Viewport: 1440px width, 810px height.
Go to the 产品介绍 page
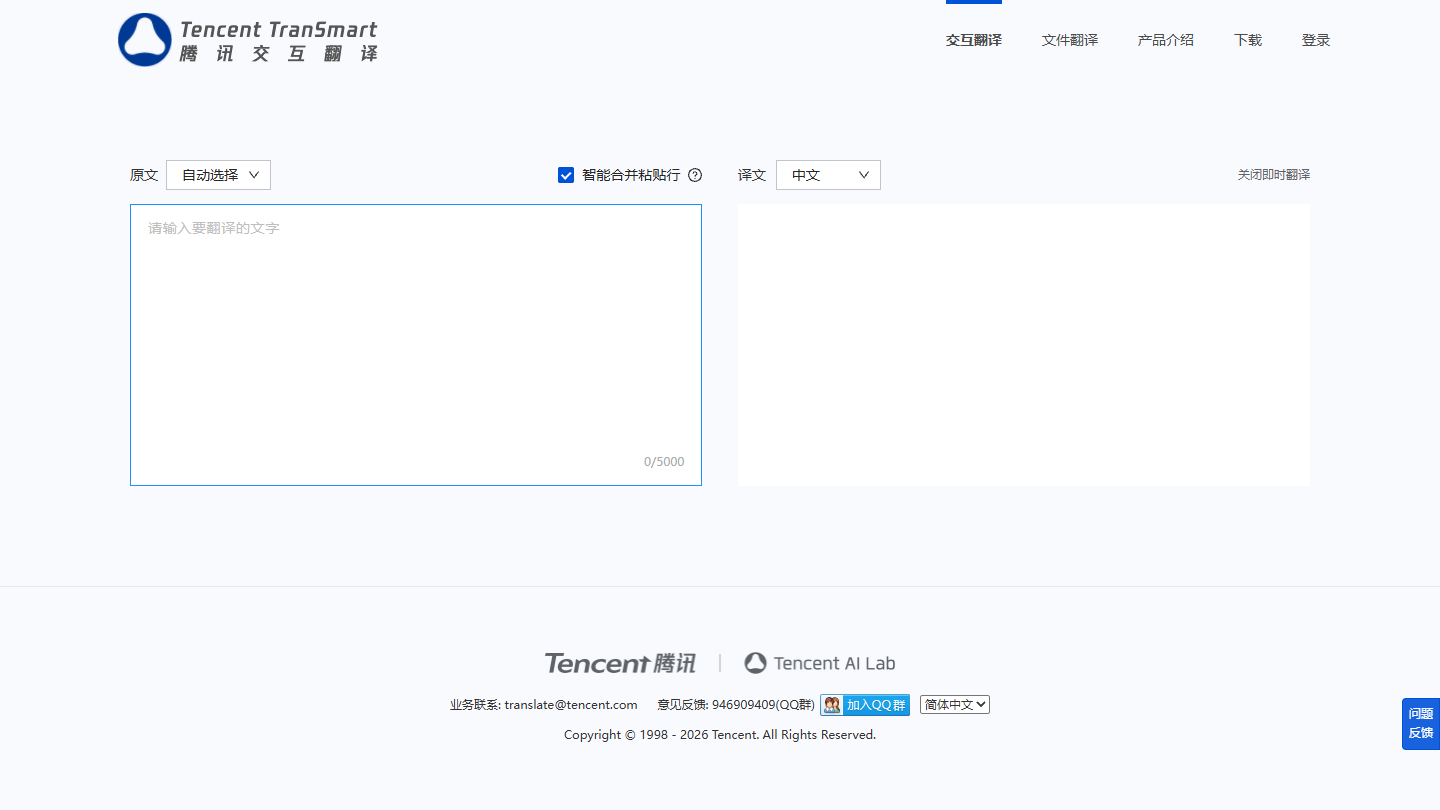pos(1166,40)
